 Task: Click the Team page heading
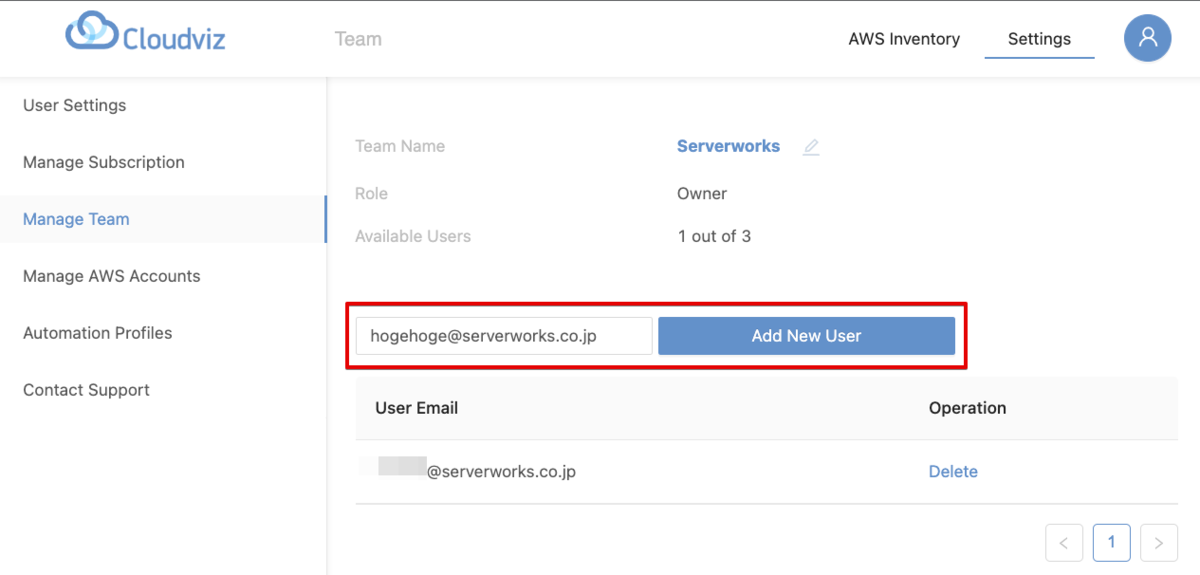point(358,39)
